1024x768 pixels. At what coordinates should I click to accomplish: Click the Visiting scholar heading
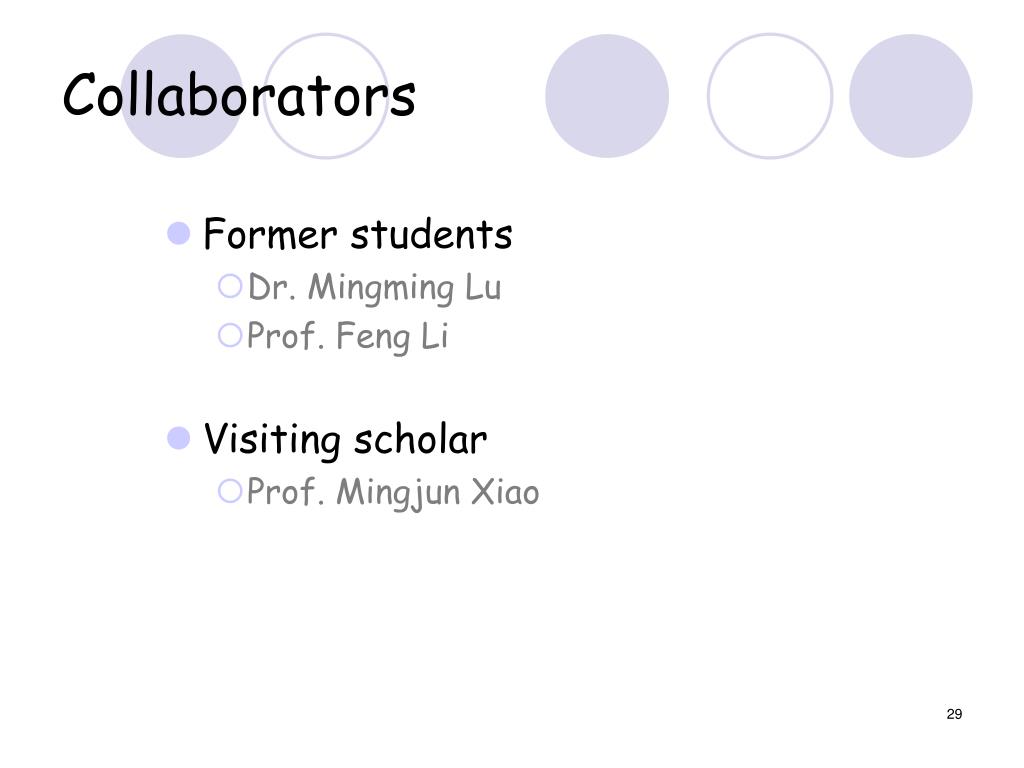click(x=345, y=439)
